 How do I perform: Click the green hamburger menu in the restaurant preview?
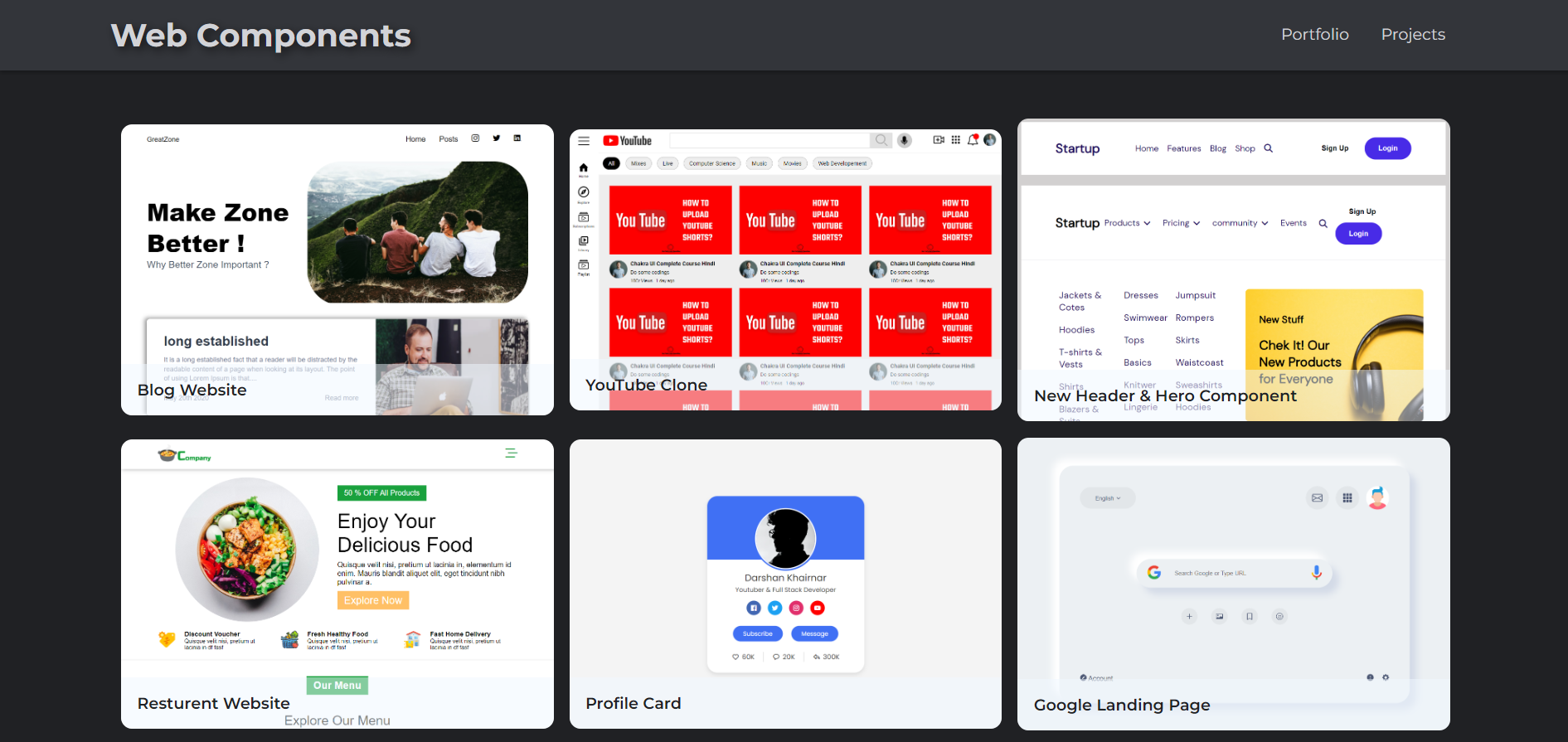point(511,453)
